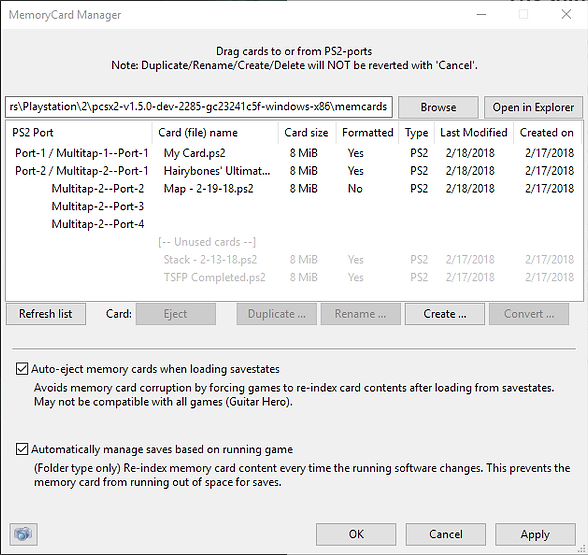This screenshot has height=555, width=588.
Task: Click the Formatted column header
Action: pos(368,132)
